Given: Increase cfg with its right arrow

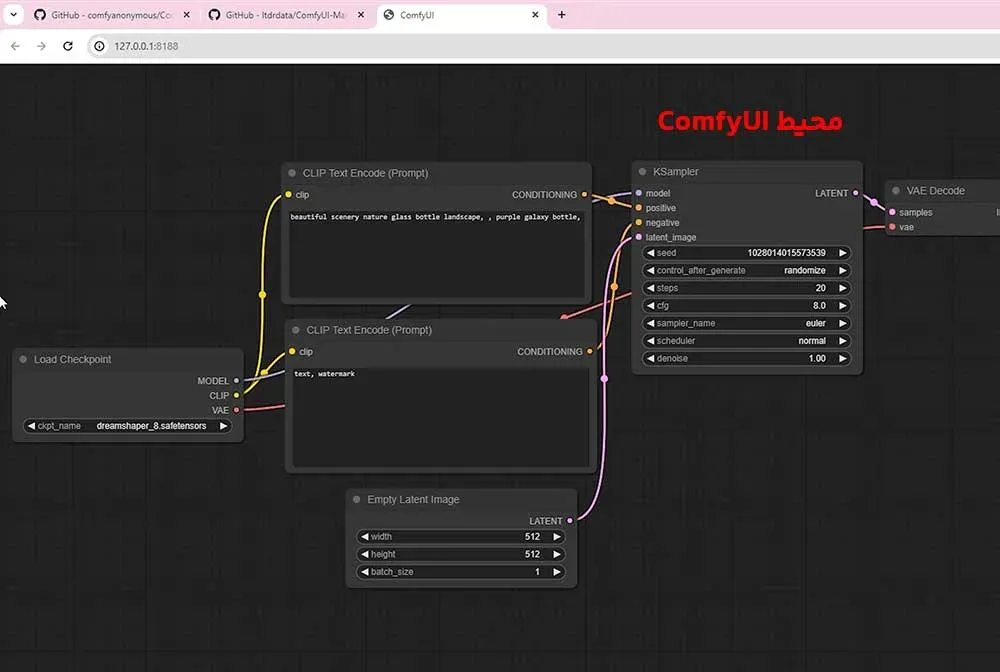Looking at the screenshot, I should tap(842, 305).
